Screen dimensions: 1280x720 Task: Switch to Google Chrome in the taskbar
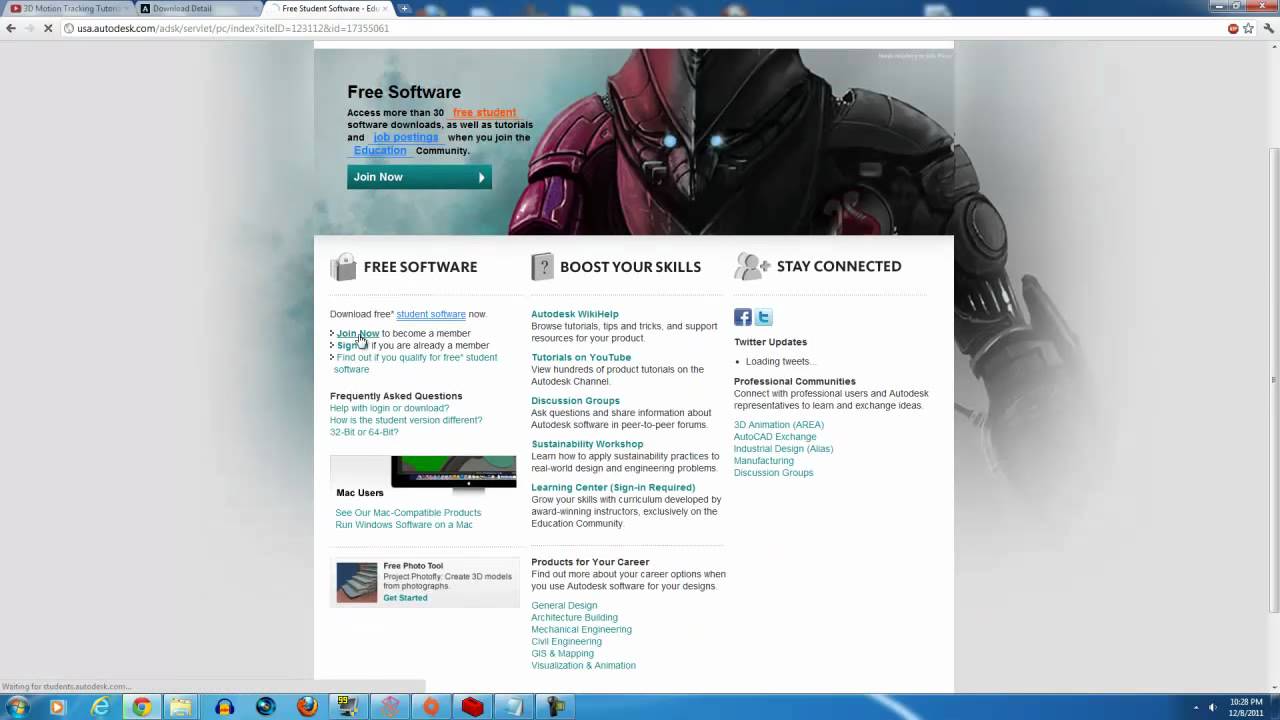[142, 707]
